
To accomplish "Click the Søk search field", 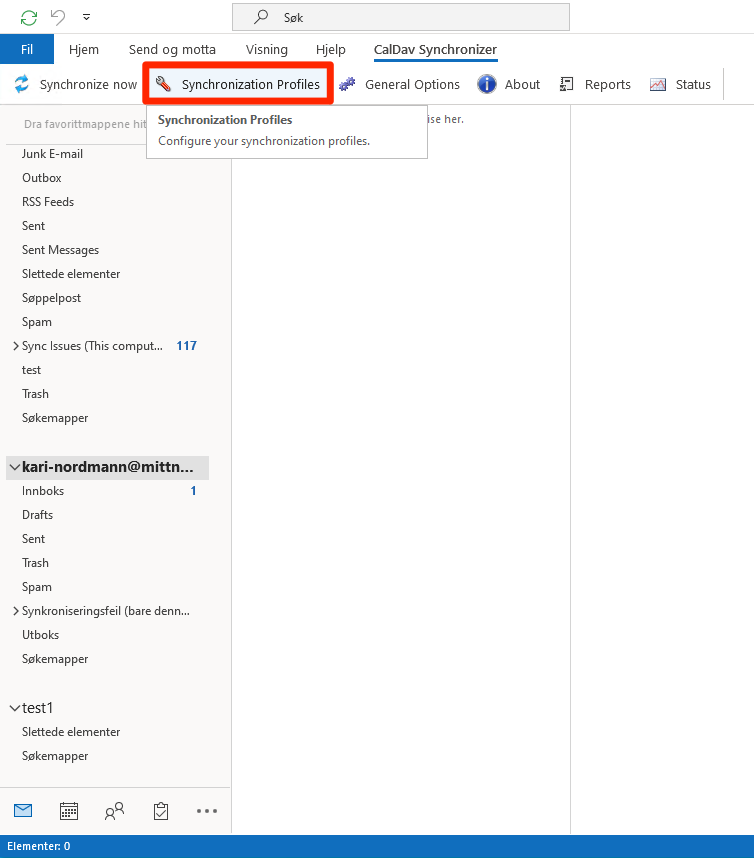I will [401, 18].
